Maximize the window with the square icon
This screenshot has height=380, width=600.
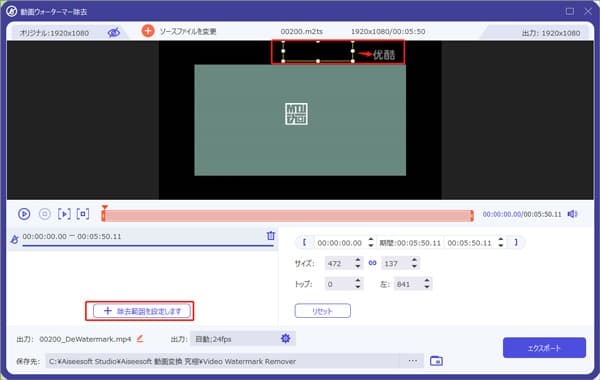click(569, 11)
